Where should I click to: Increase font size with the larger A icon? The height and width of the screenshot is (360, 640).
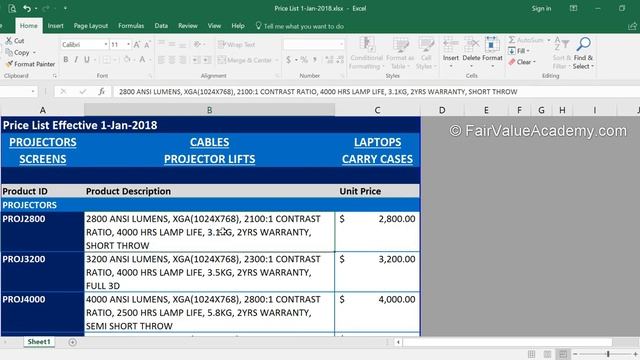pos(137,44)
